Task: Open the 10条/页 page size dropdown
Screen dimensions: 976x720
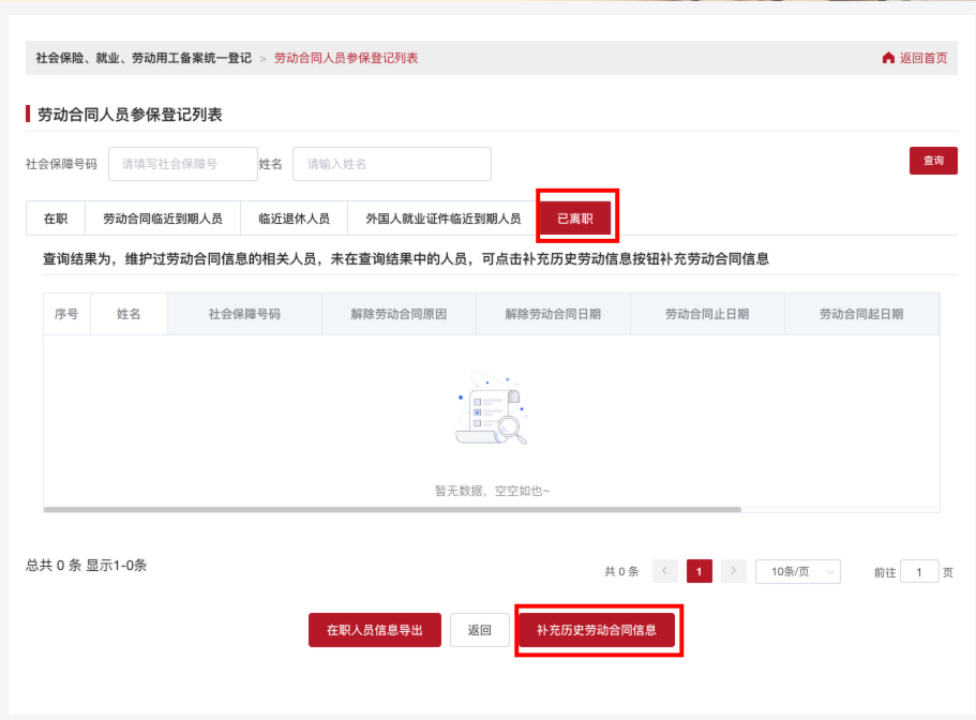Action: pos(797,571)
